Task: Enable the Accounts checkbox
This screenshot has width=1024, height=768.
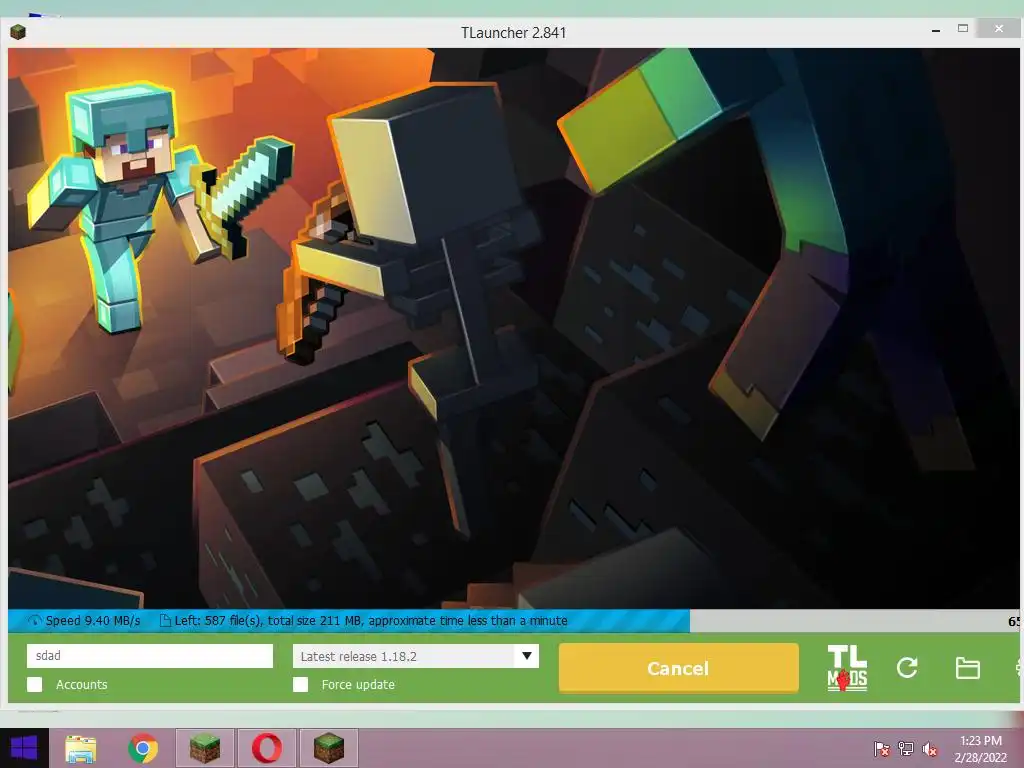Action: [35, 684]
